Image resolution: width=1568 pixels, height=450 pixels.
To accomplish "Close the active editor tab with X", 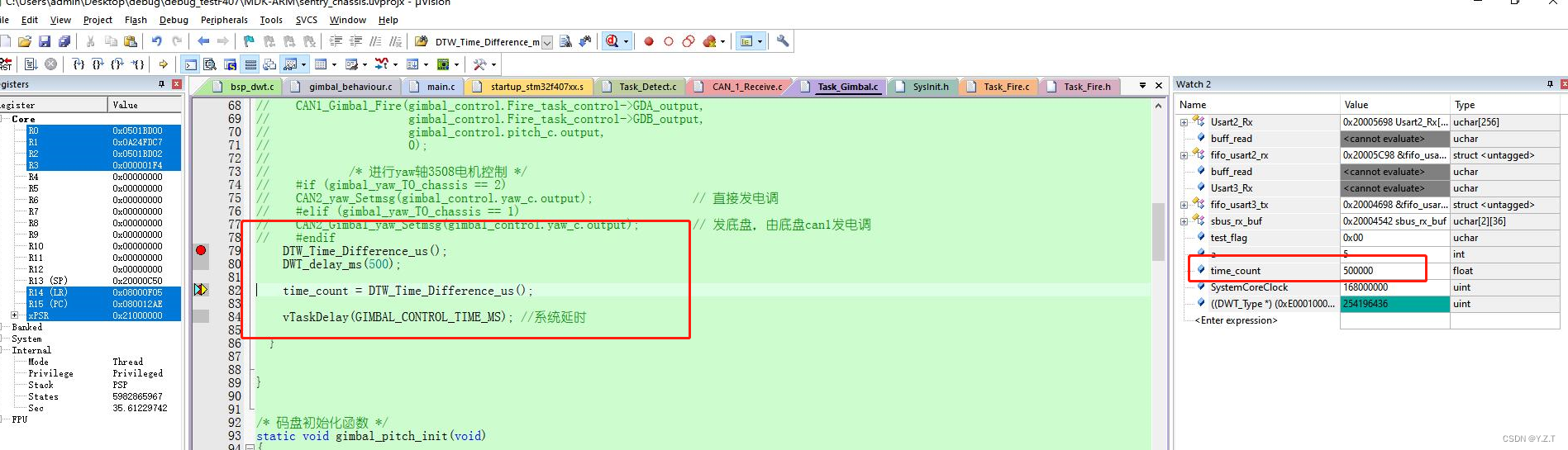I will (1159, 85).
